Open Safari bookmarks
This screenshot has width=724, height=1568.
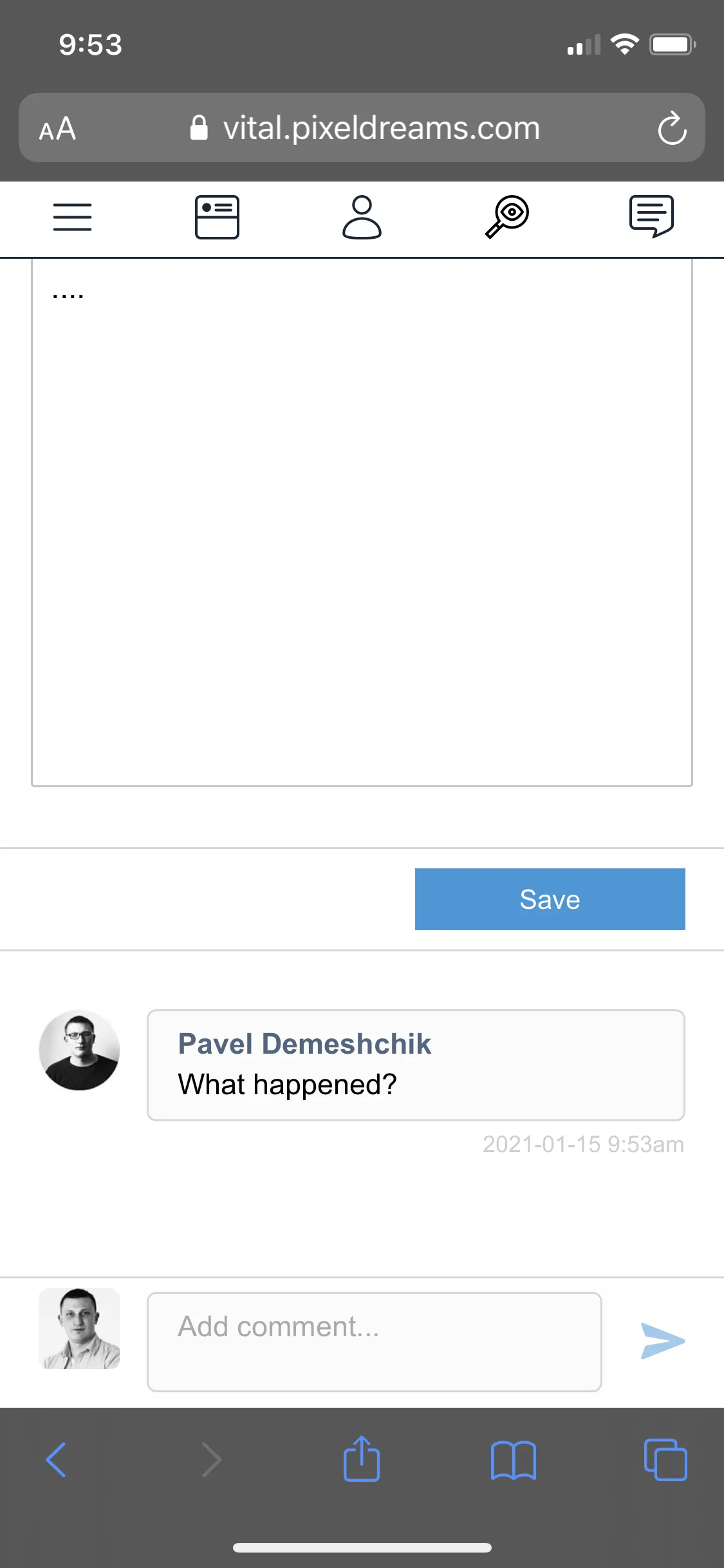[513, 1460]
